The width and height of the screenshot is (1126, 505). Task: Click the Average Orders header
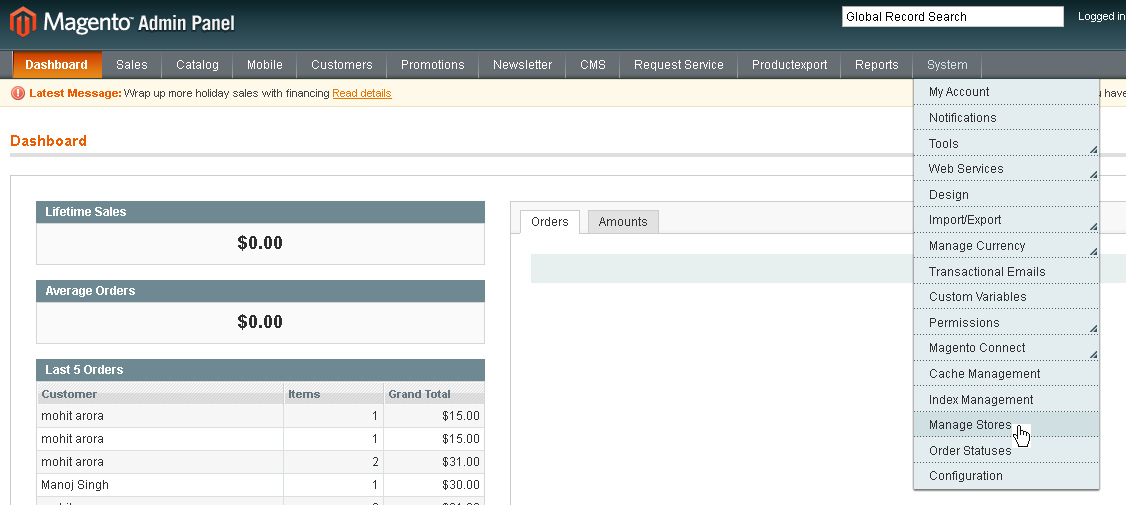261,291
